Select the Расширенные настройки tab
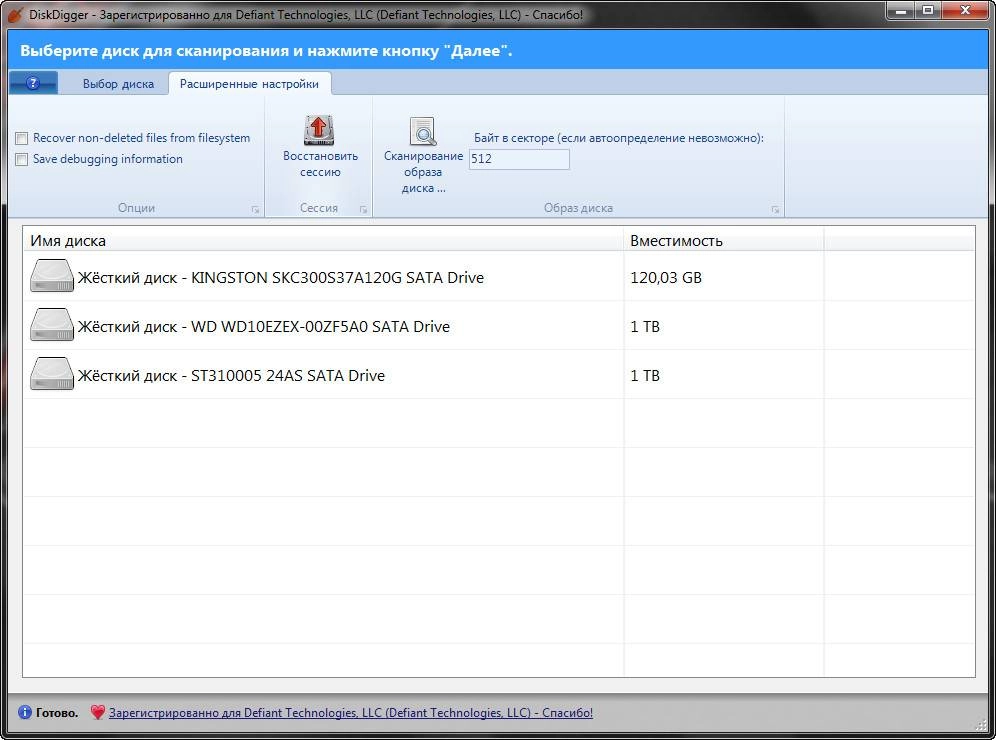 (249, 84)
